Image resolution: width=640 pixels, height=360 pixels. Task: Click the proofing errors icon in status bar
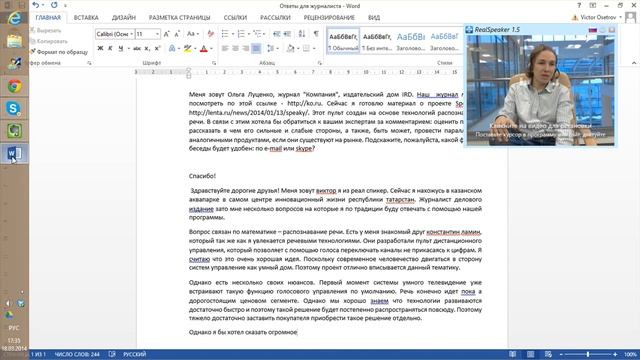(x=112, y=354)
